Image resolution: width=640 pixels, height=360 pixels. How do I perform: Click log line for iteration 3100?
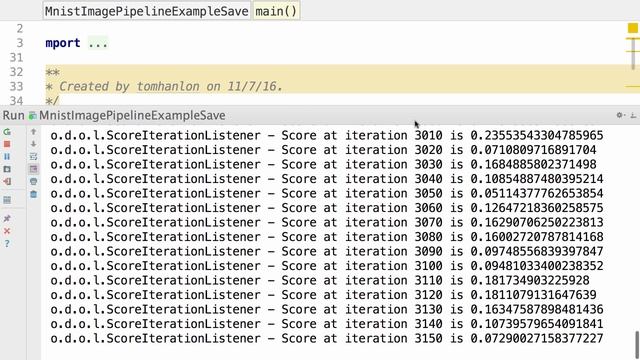point(327,266)
